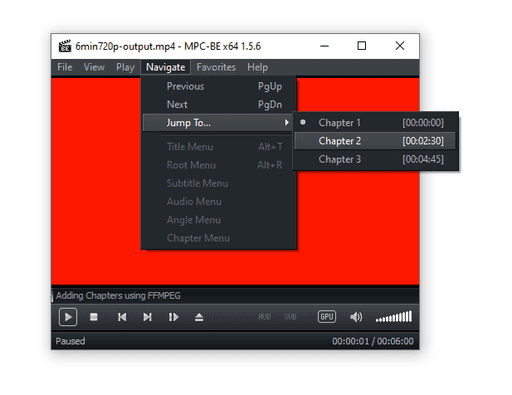Step forward one frame with the frame-step icon

[173, 317]
